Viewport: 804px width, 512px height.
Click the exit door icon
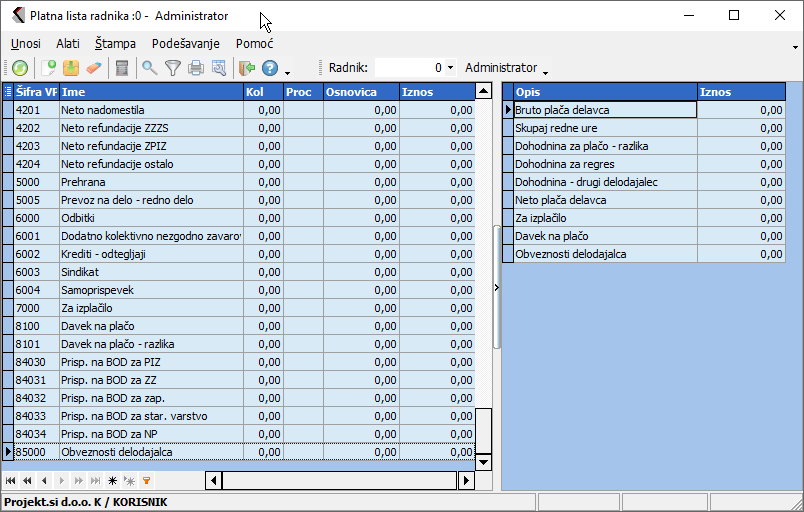[x=247, y=68]
